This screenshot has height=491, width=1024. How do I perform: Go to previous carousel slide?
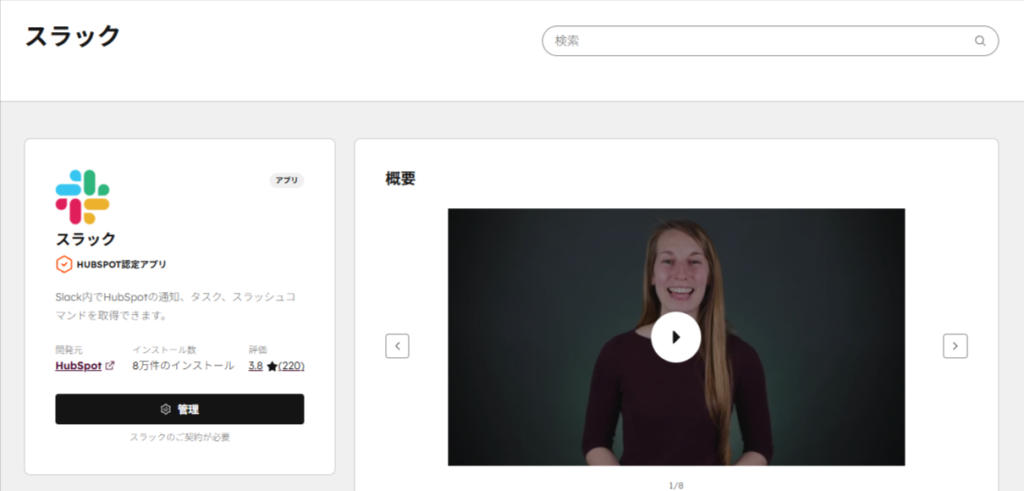coord(397,346)
